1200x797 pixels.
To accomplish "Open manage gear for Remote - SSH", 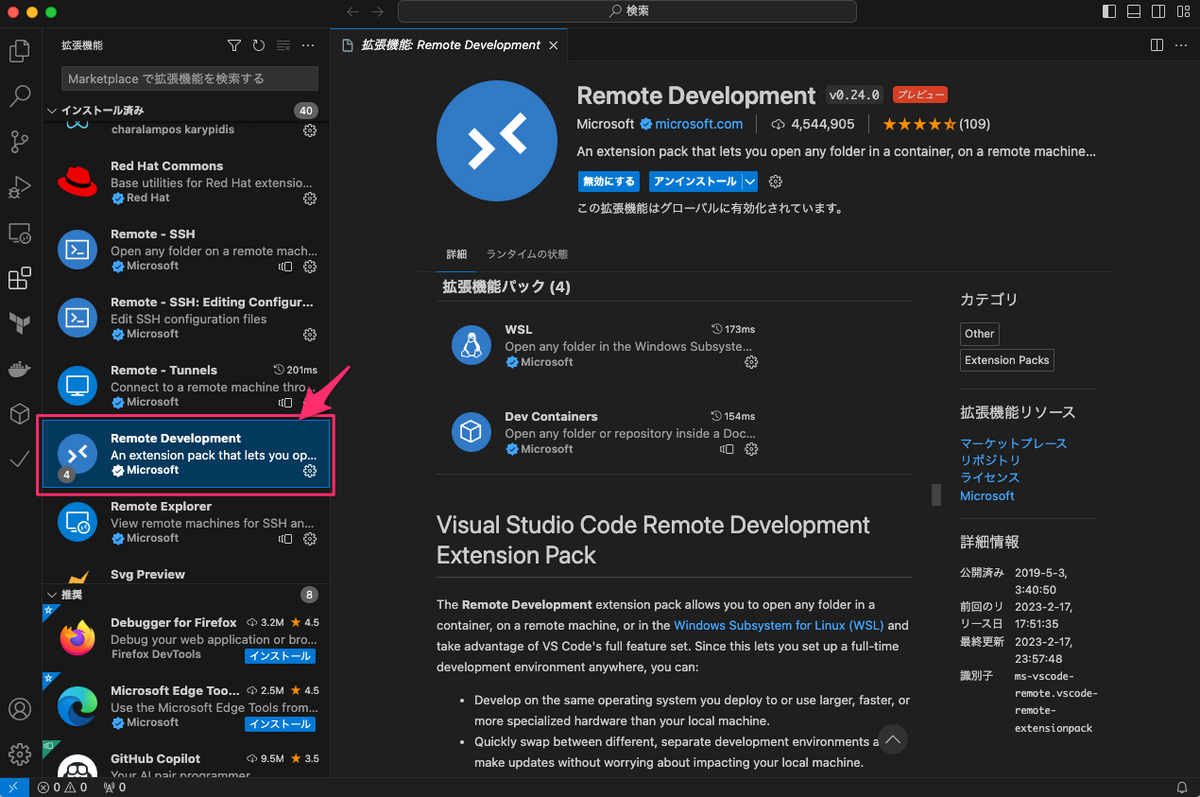I will click(310, 267).
